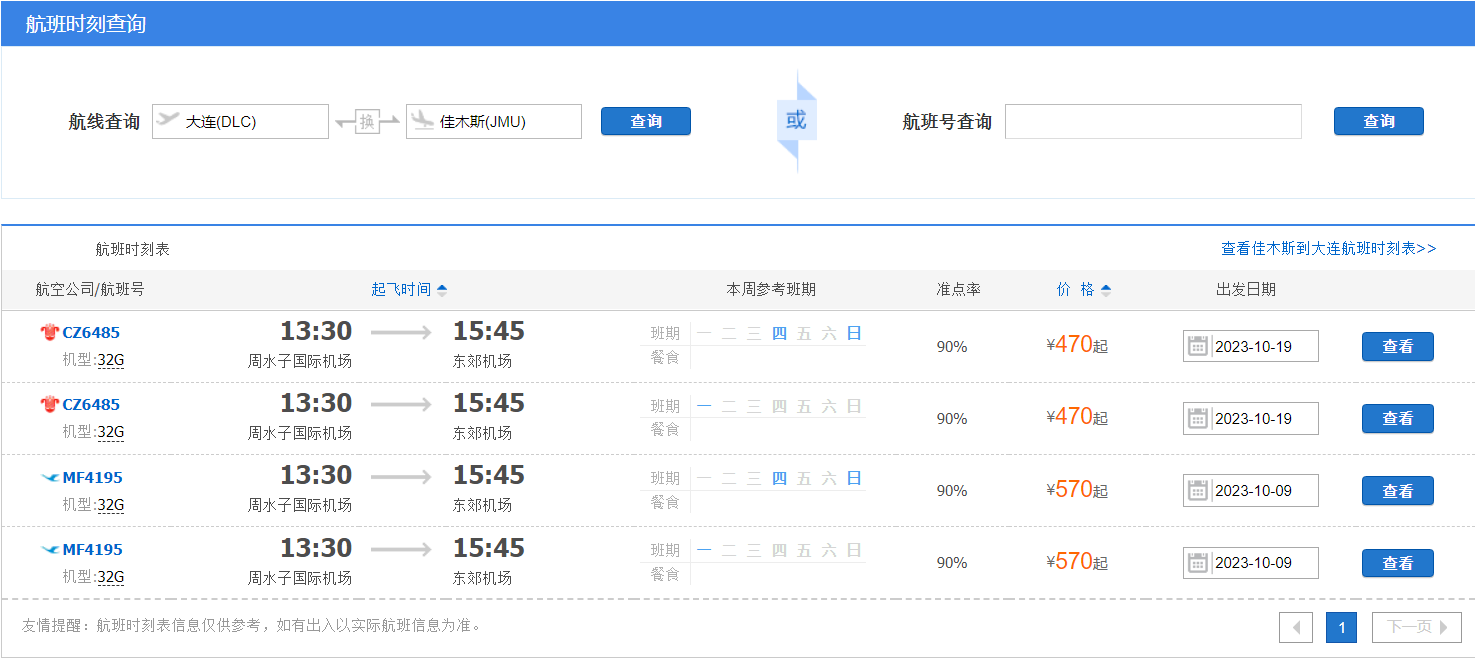1475x659 pixels.
Task: Click 13:30 departure time in second MF4195 row
Action: [x=316, y=548]
